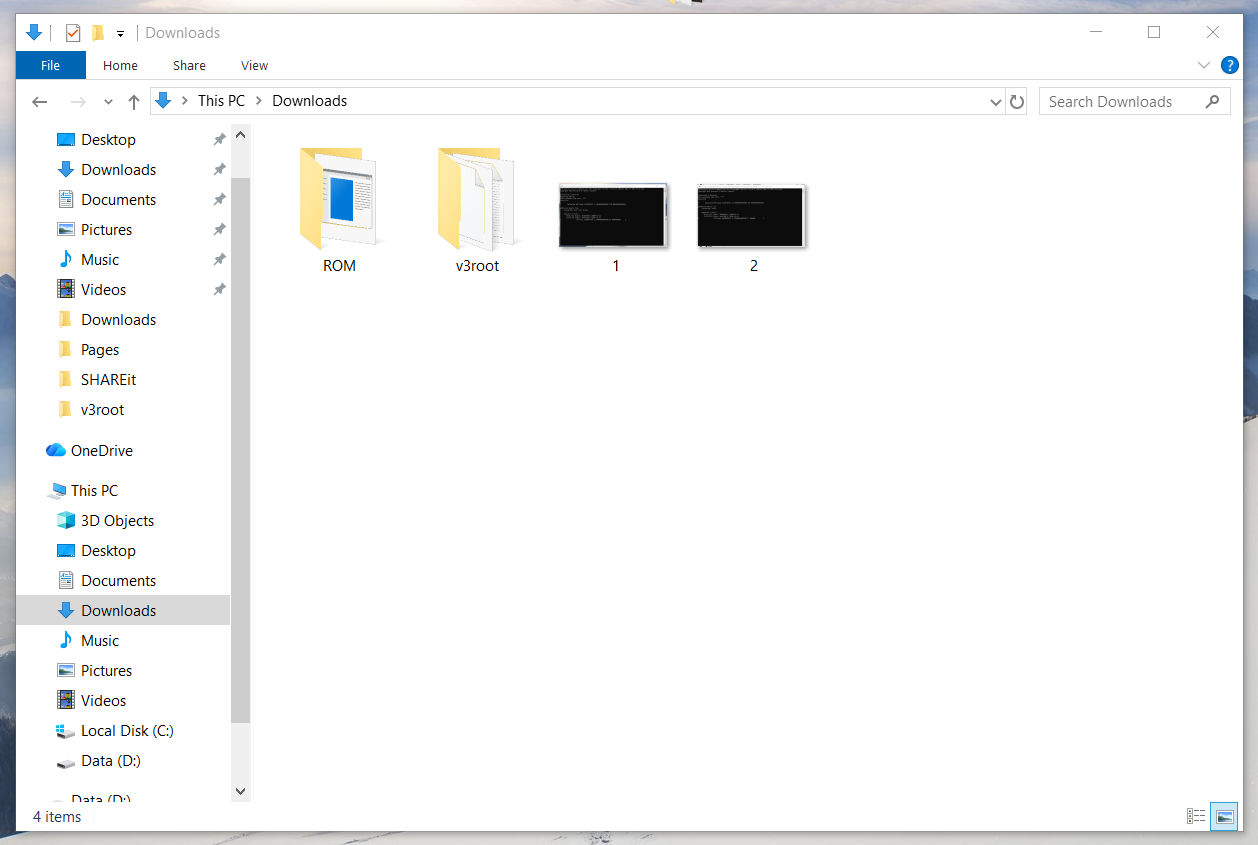Select the image thumbnail named 2
Screen dimensions: 1258x845
753,228
